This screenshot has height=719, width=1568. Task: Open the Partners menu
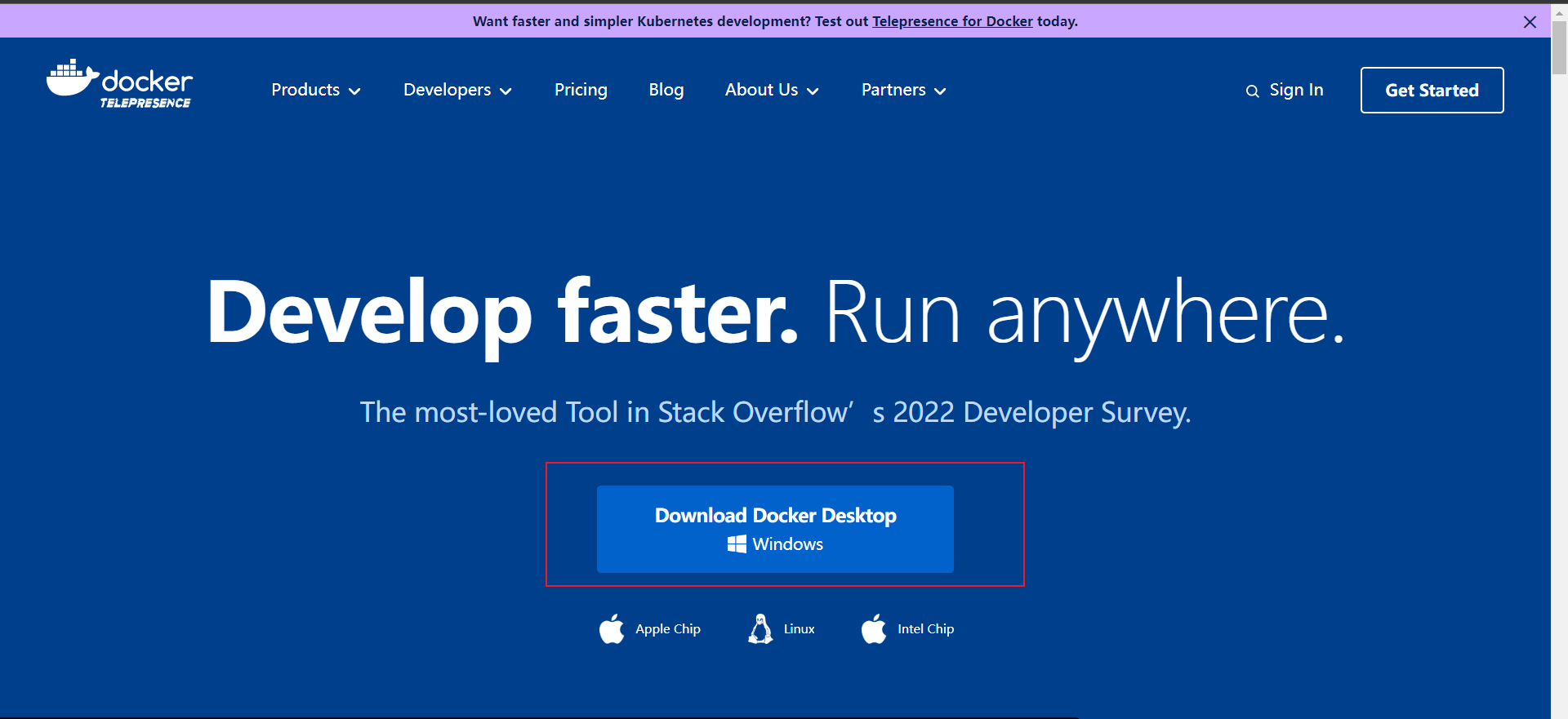(904, 90)
